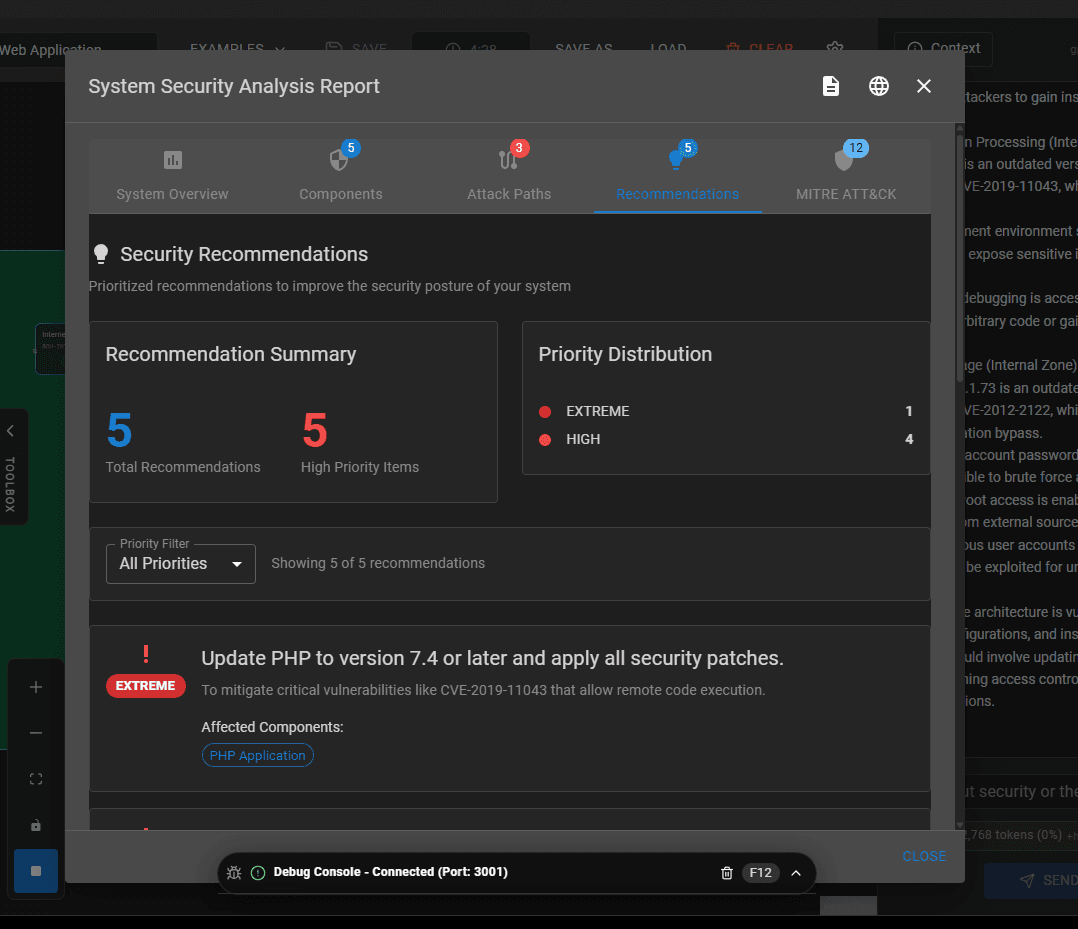Viewport: 1078px width, 929px height.
Task: Click the "Affected Components:" label
Action: (272, 727)
